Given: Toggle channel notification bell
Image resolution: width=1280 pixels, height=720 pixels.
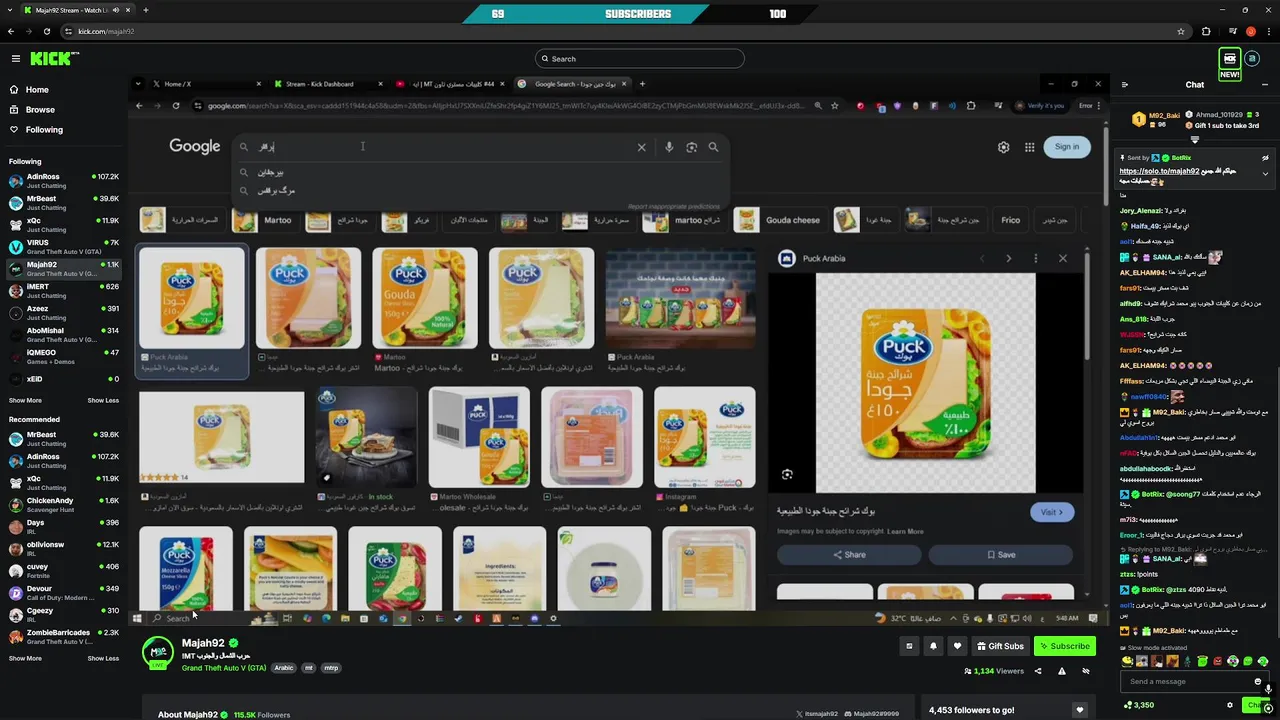Looking at the screenshot, I should tap(933, 646).
